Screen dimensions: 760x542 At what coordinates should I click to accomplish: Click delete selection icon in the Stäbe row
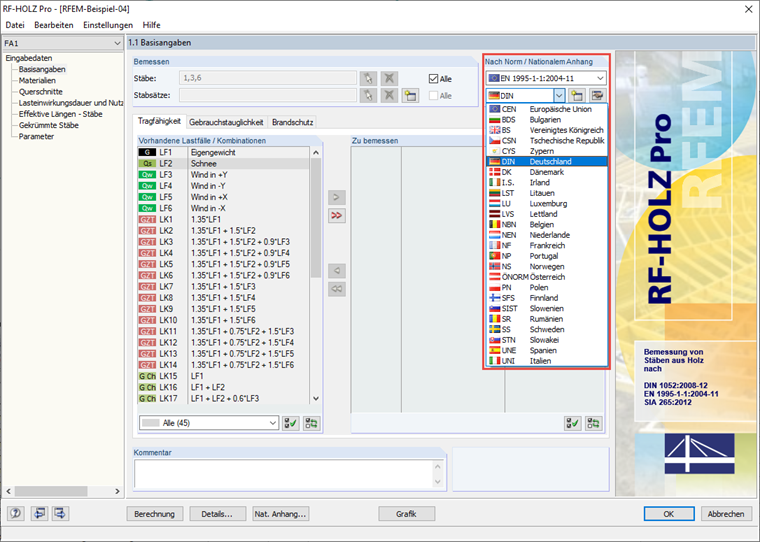(389, 79)
